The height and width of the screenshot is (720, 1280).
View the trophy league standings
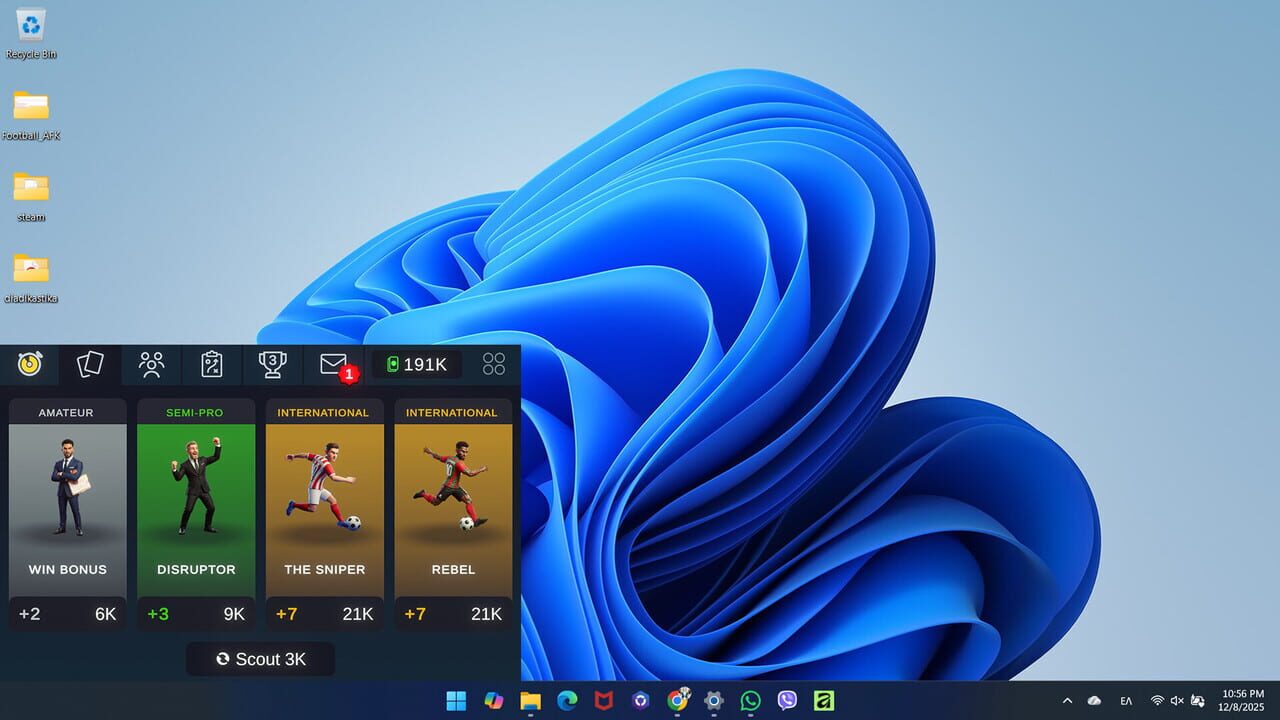click(272, 364)
